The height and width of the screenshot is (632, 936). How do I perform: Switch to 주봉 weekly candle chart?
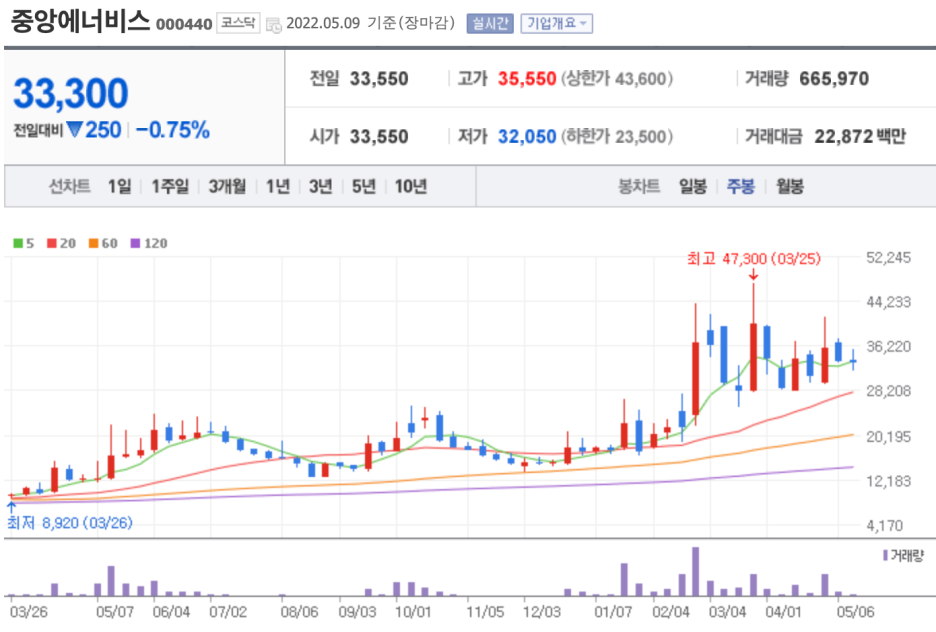(x=740, y=186)
